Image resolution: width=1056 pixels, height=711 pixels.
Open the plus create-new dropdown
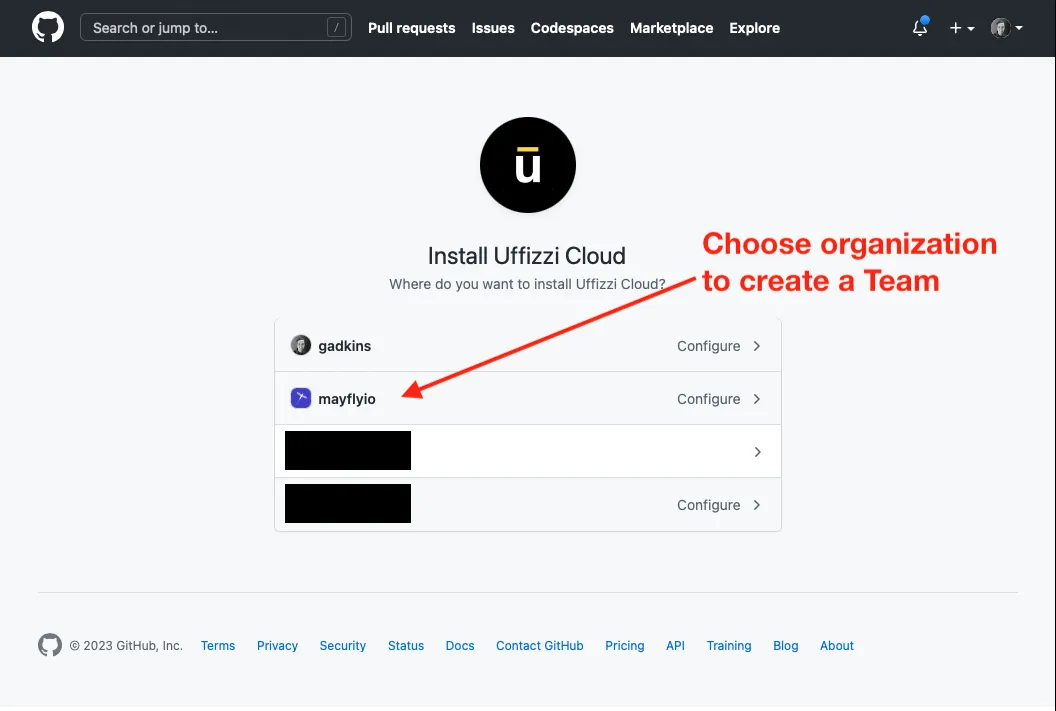click(961, 28)
